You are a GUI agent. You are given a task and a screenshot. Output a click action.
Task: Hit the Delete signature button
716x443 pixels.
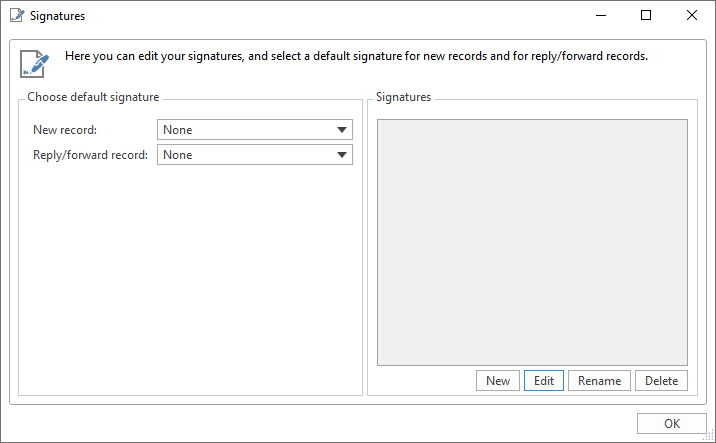(x=661, y=381)
